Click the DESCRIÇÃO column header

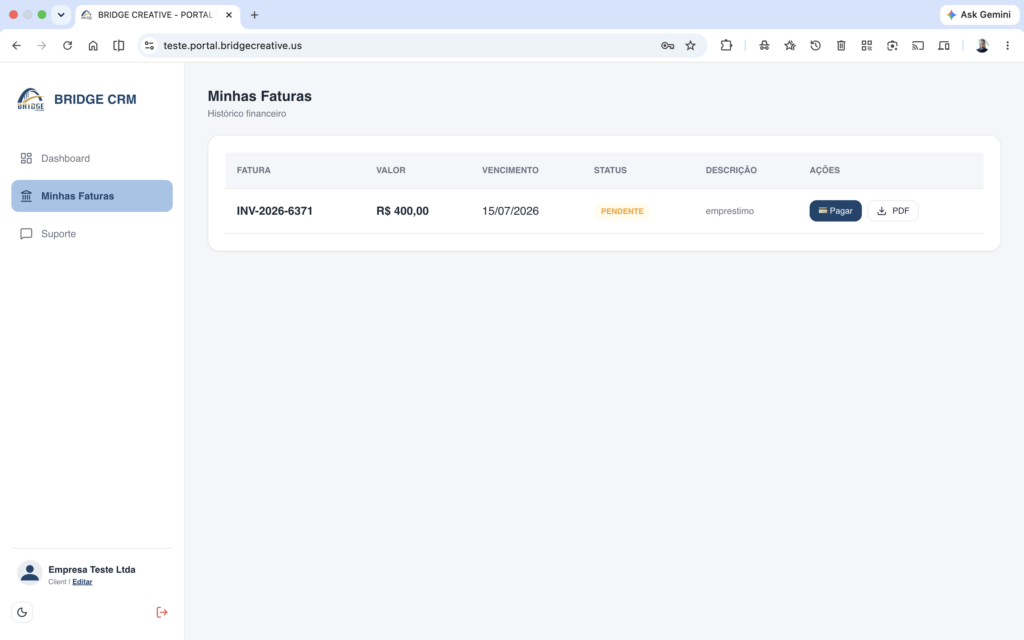[731, 170]
